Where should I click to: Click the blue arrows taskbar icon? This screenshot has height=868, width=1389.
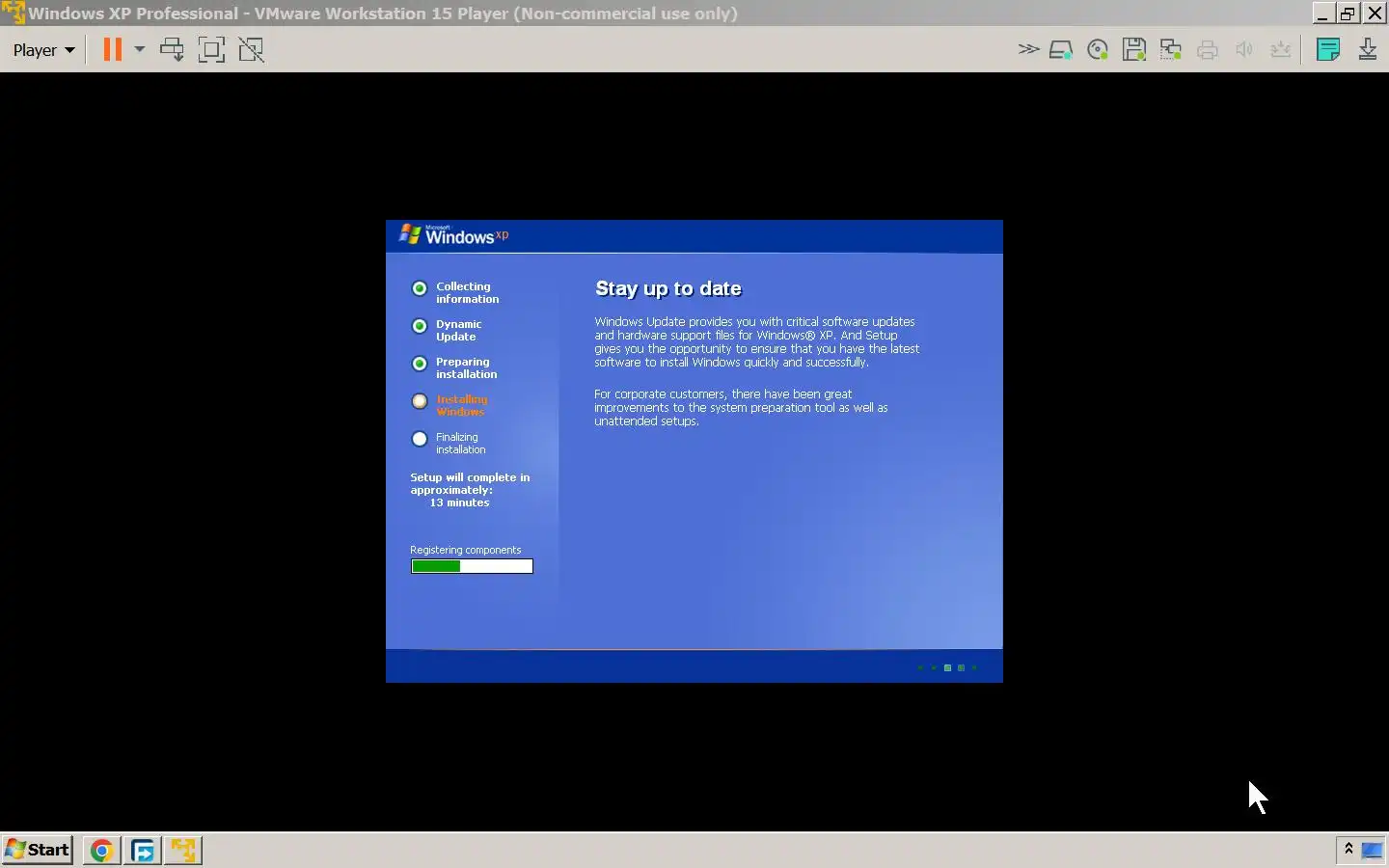(143, 851)
